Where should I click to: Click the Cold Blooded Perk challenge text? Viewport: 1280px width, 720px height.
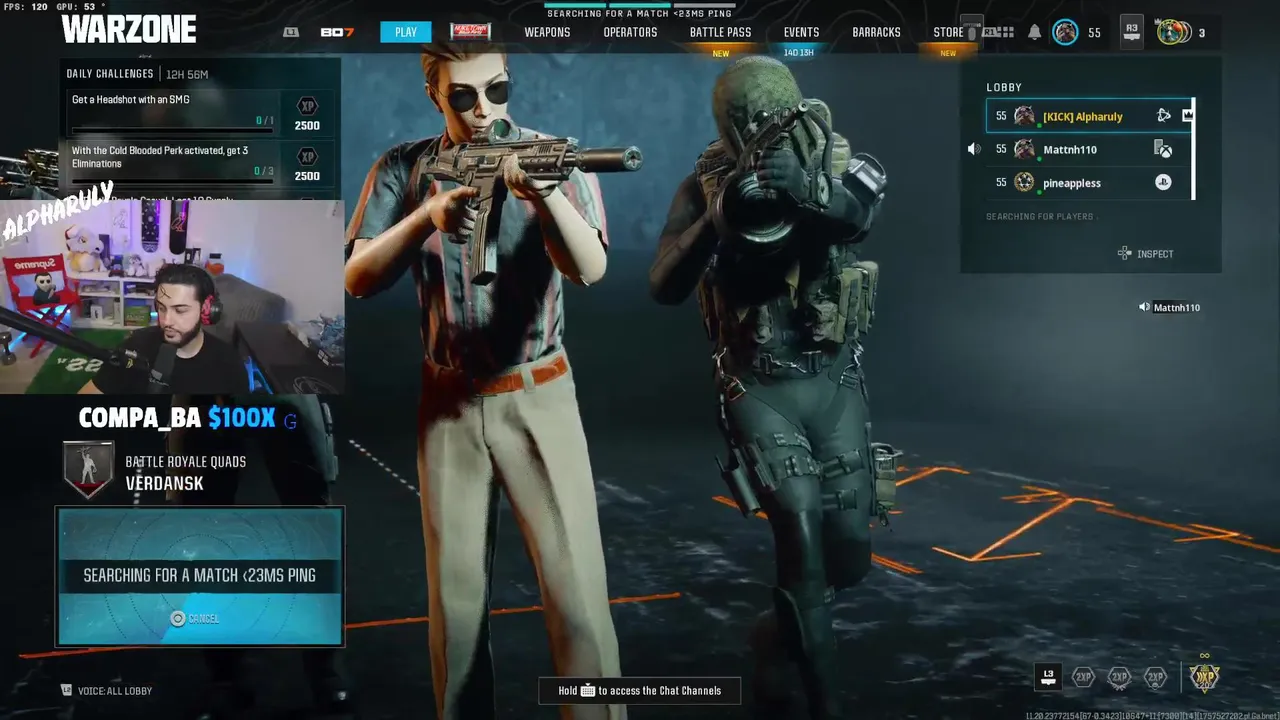(x=160, y=157)
